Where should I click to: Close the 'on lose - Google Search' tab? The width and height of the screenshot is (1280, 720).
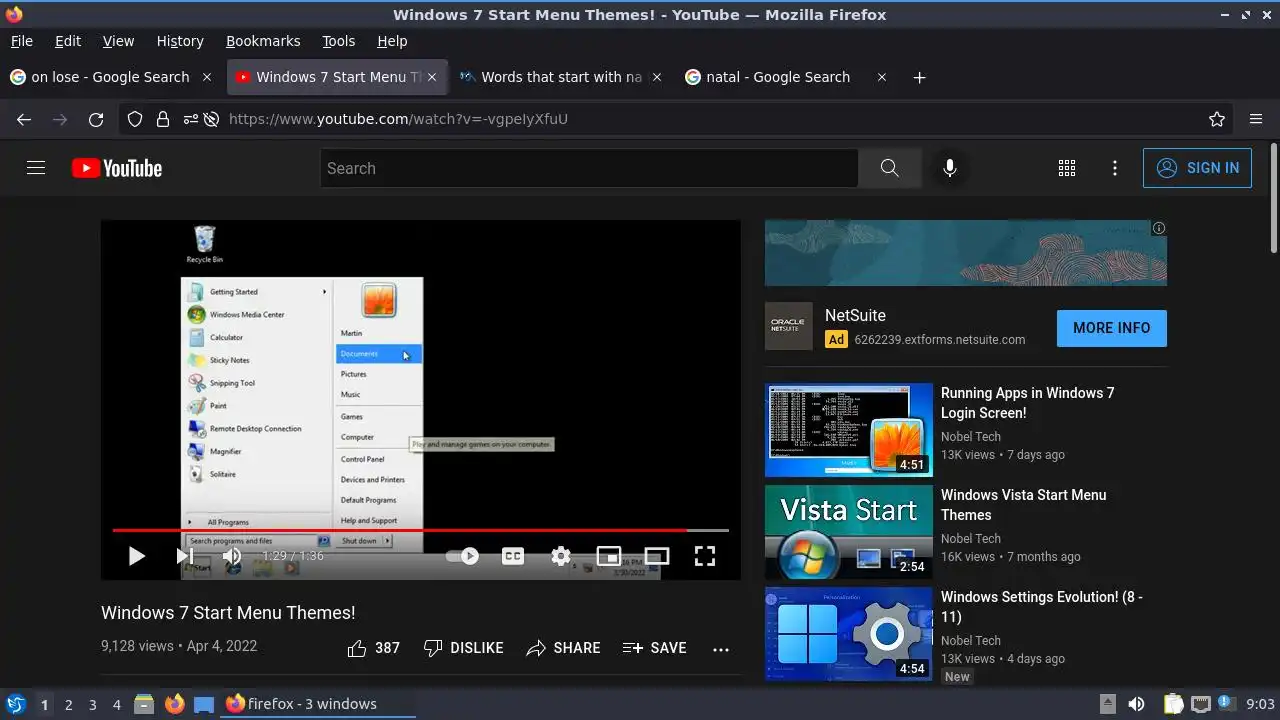(207, 77)
